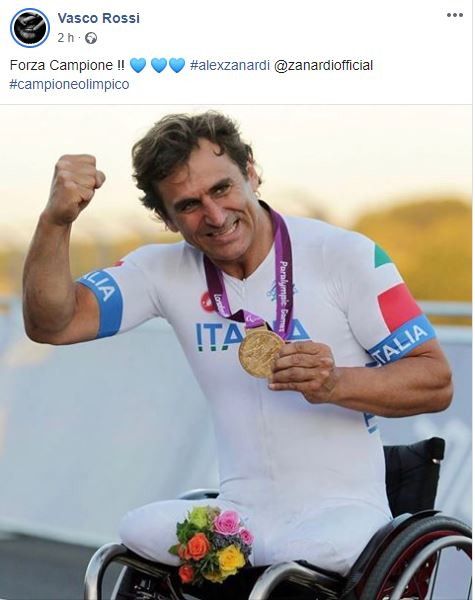Click the public globe privacy icon

(91, 38)
